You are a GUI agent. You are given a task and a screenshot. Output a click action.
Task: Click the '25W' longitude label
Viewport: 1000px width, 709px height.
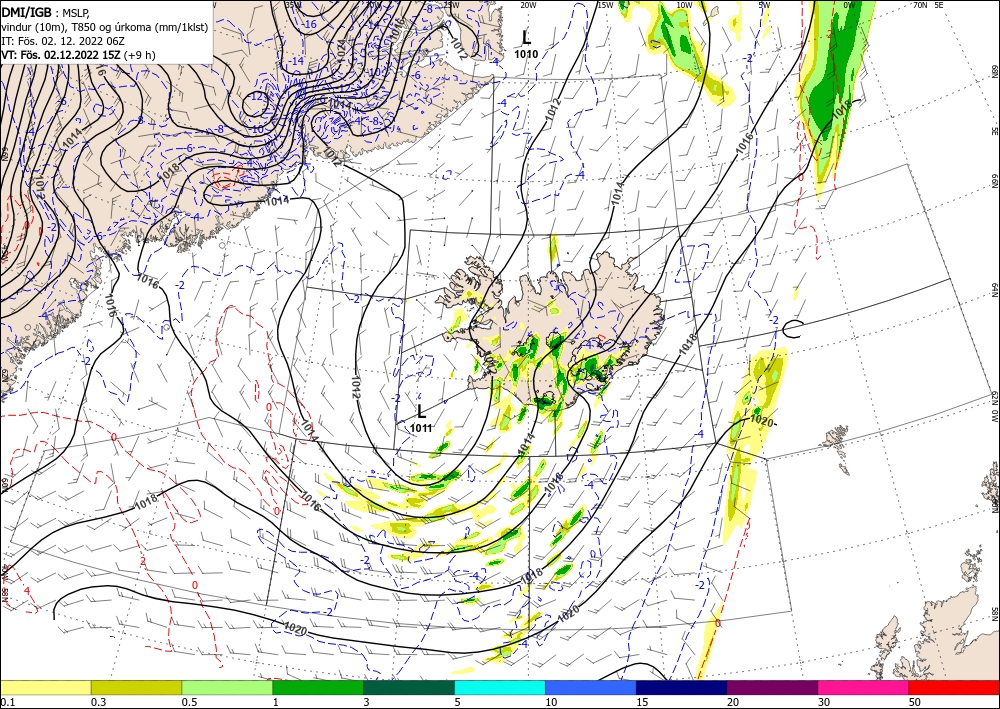click(x=450, y=5)
